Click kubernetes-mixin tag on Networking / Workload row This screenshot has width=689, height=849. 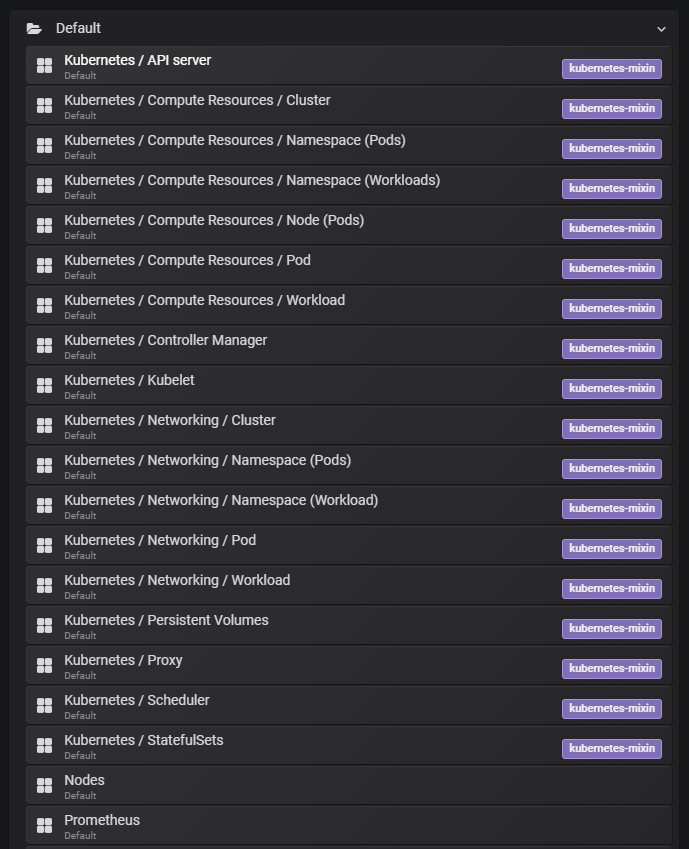tap(611, 589)
